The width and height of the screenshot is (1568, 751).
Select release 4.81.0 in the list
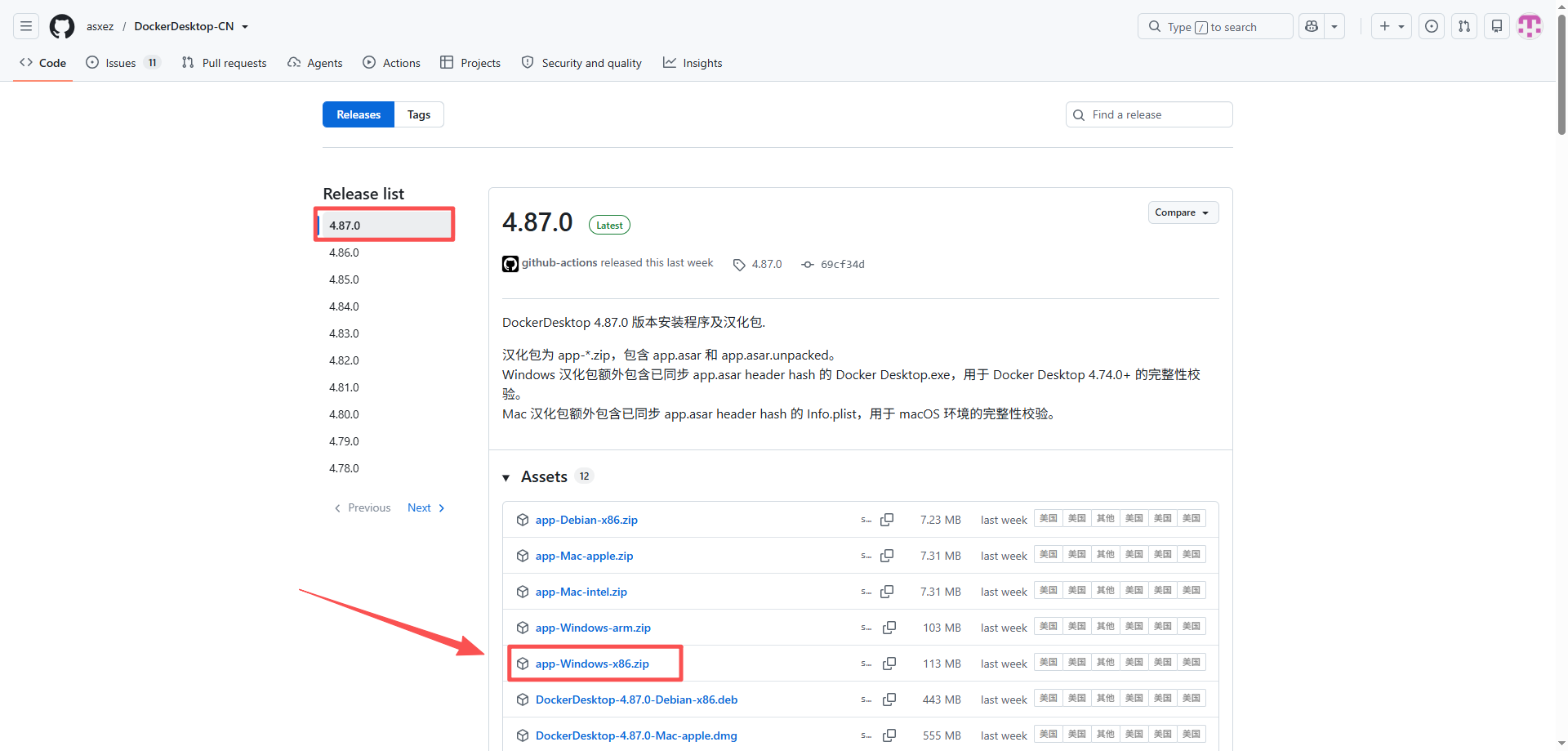coord(344,387)
